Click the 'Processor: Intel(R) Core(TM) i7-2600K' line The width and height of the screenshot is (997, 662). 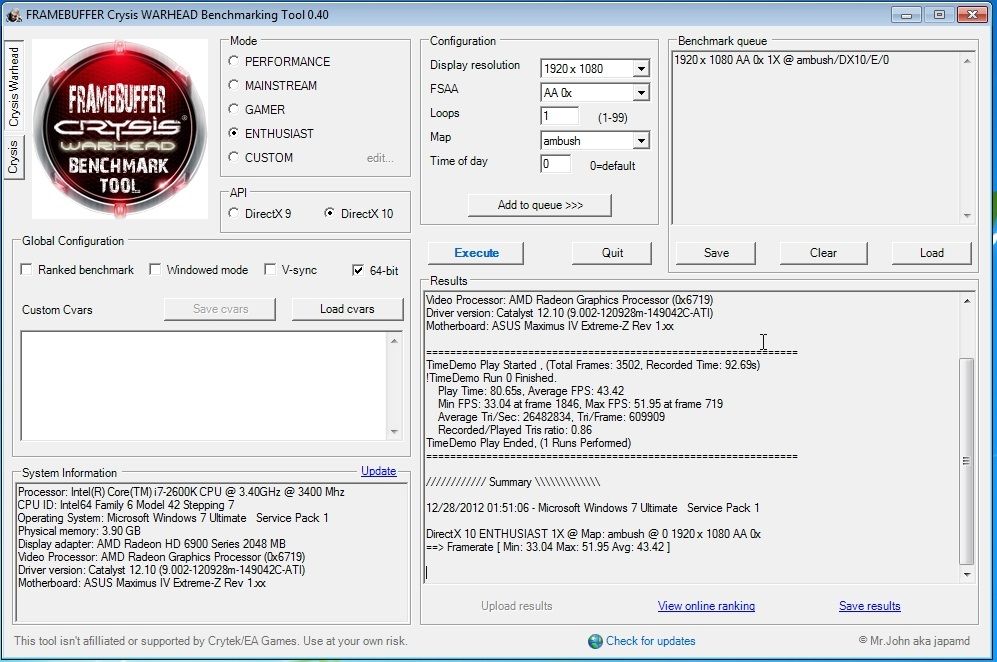[181, 492]
